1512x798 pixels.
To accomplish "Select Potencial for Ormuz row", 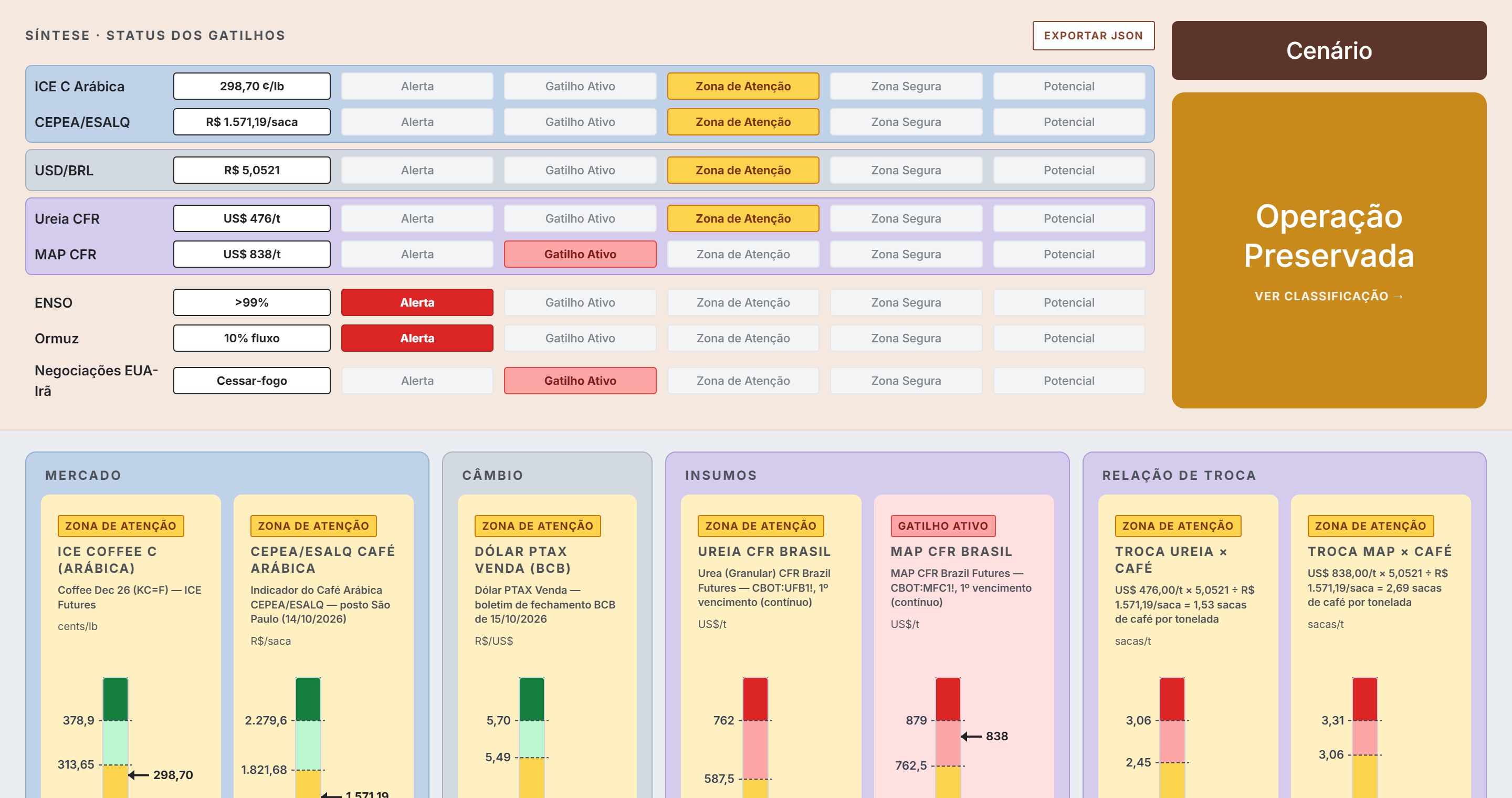I will (x=1069, y=339).
